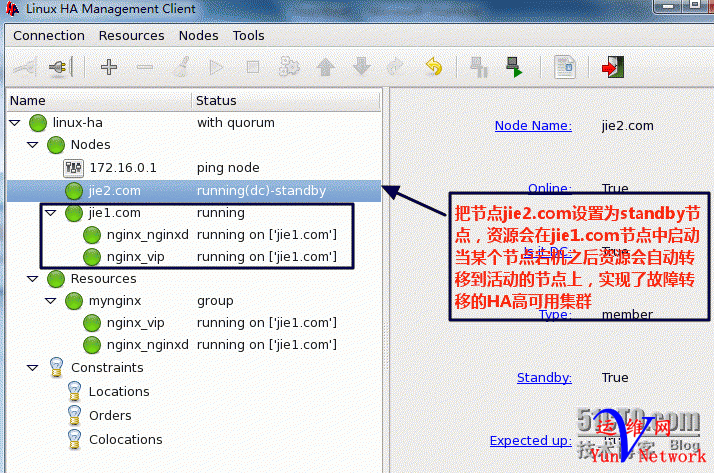Click the grey migrate resource arrow icon
The image size is (714, 473).
tap(395, 67)
